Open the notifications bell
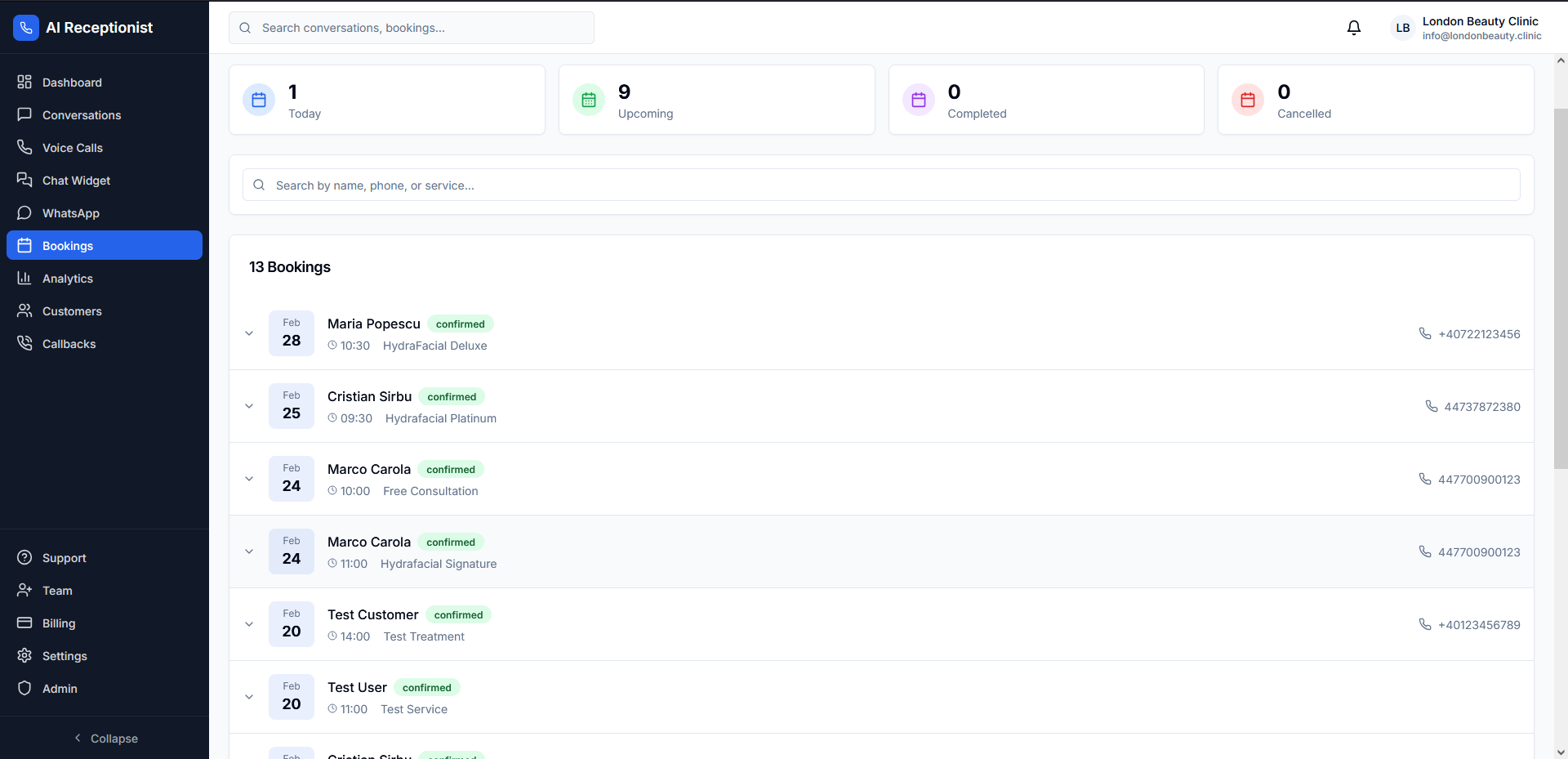 pyautogui.click(x=1353, y=28)
